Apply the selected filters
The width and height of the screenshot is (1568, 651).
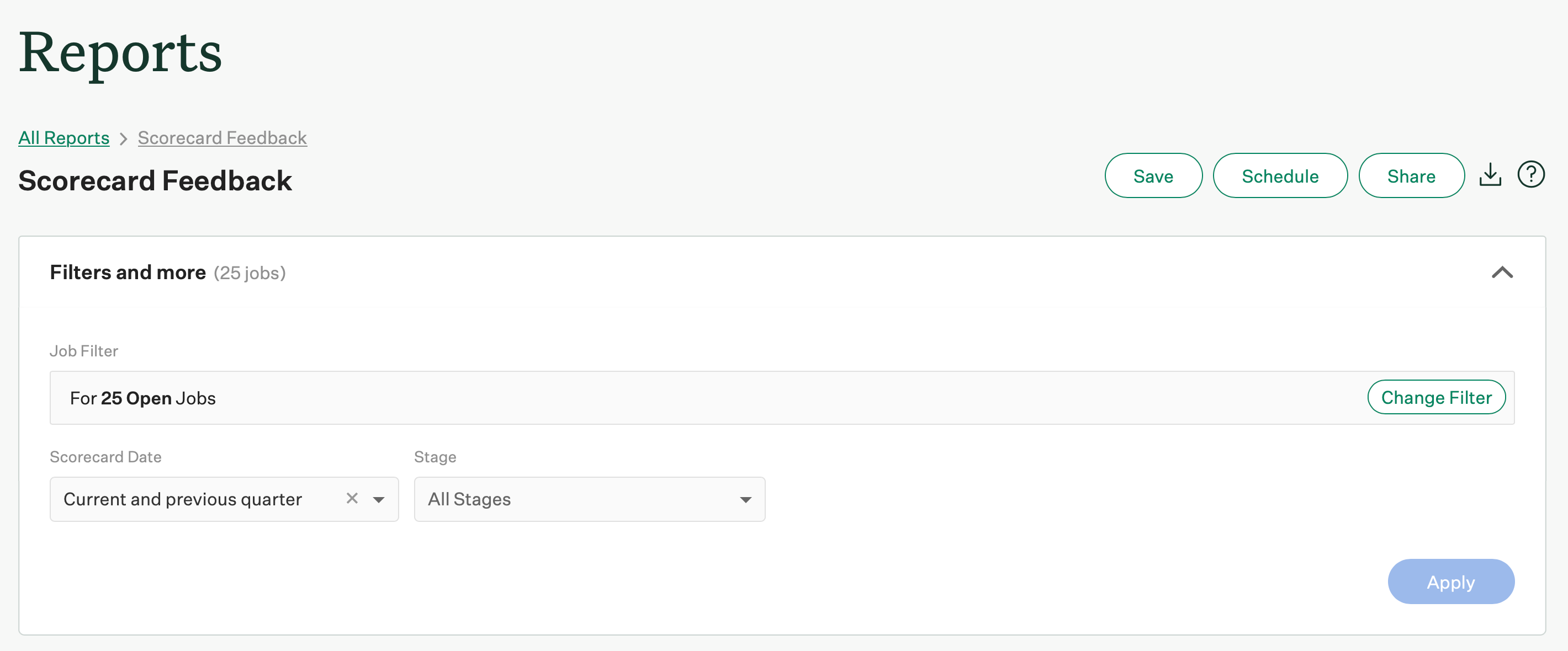click(x=1450, y=581)
